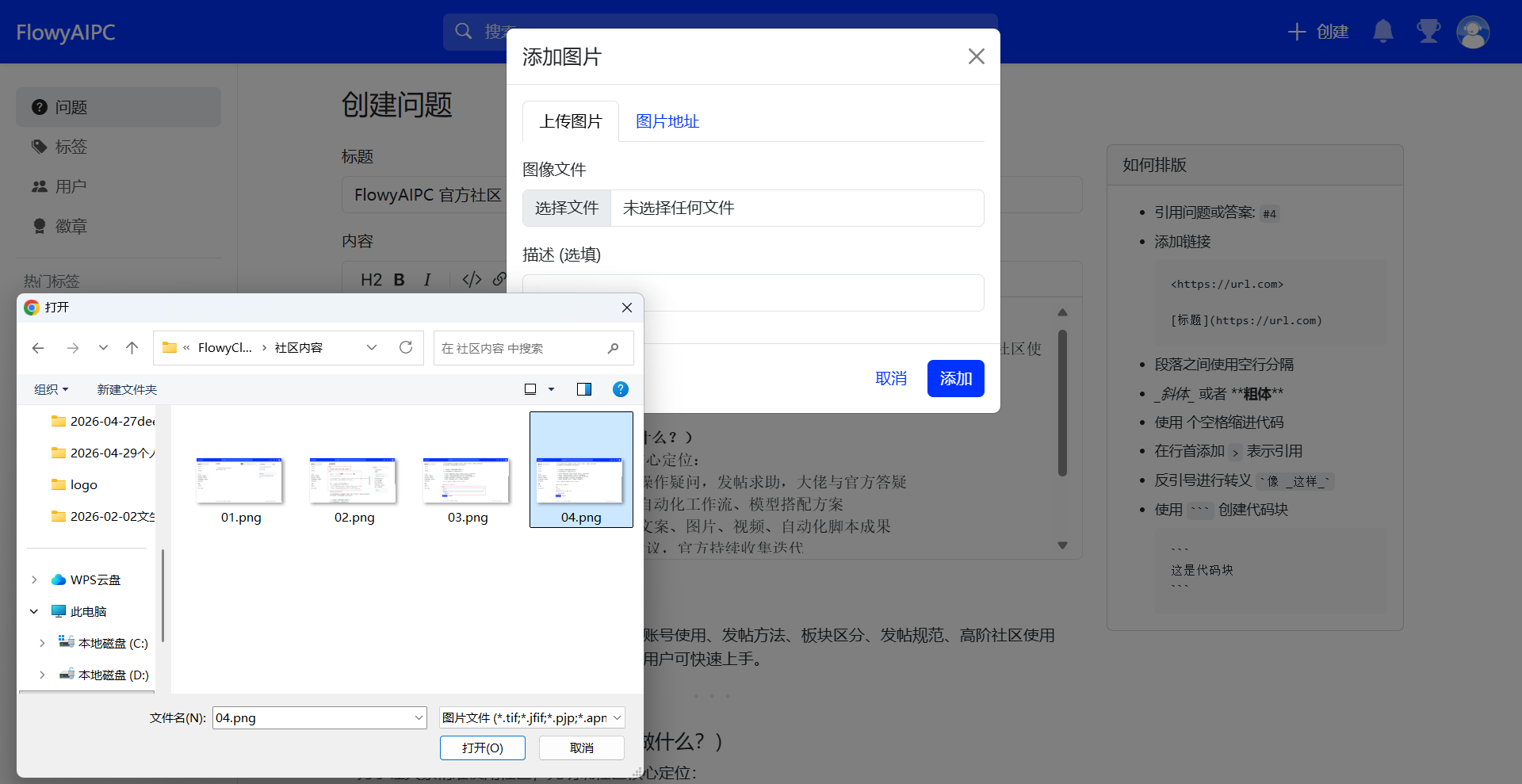Select the 本地磁盘 (D:) drive
Screen dimensions: 1522x784
[x=104, y=675]
